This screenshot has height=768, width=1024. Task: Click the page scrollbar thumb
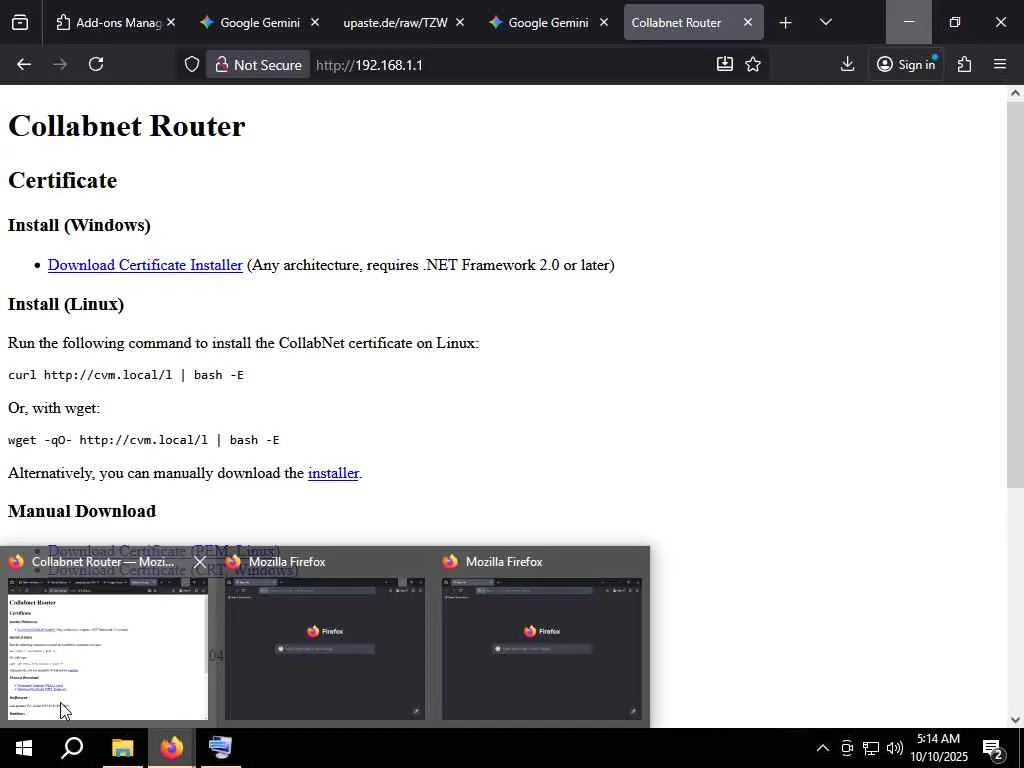(x=1015, y=294)
